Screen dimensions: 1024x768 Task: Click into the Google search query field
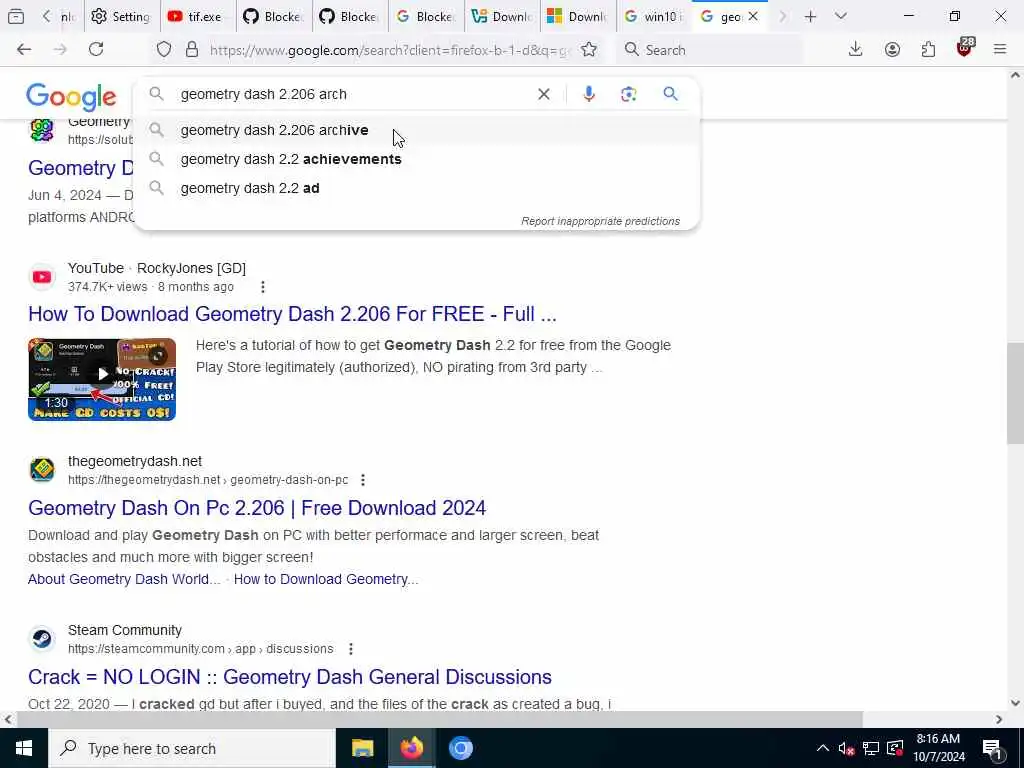353,94
